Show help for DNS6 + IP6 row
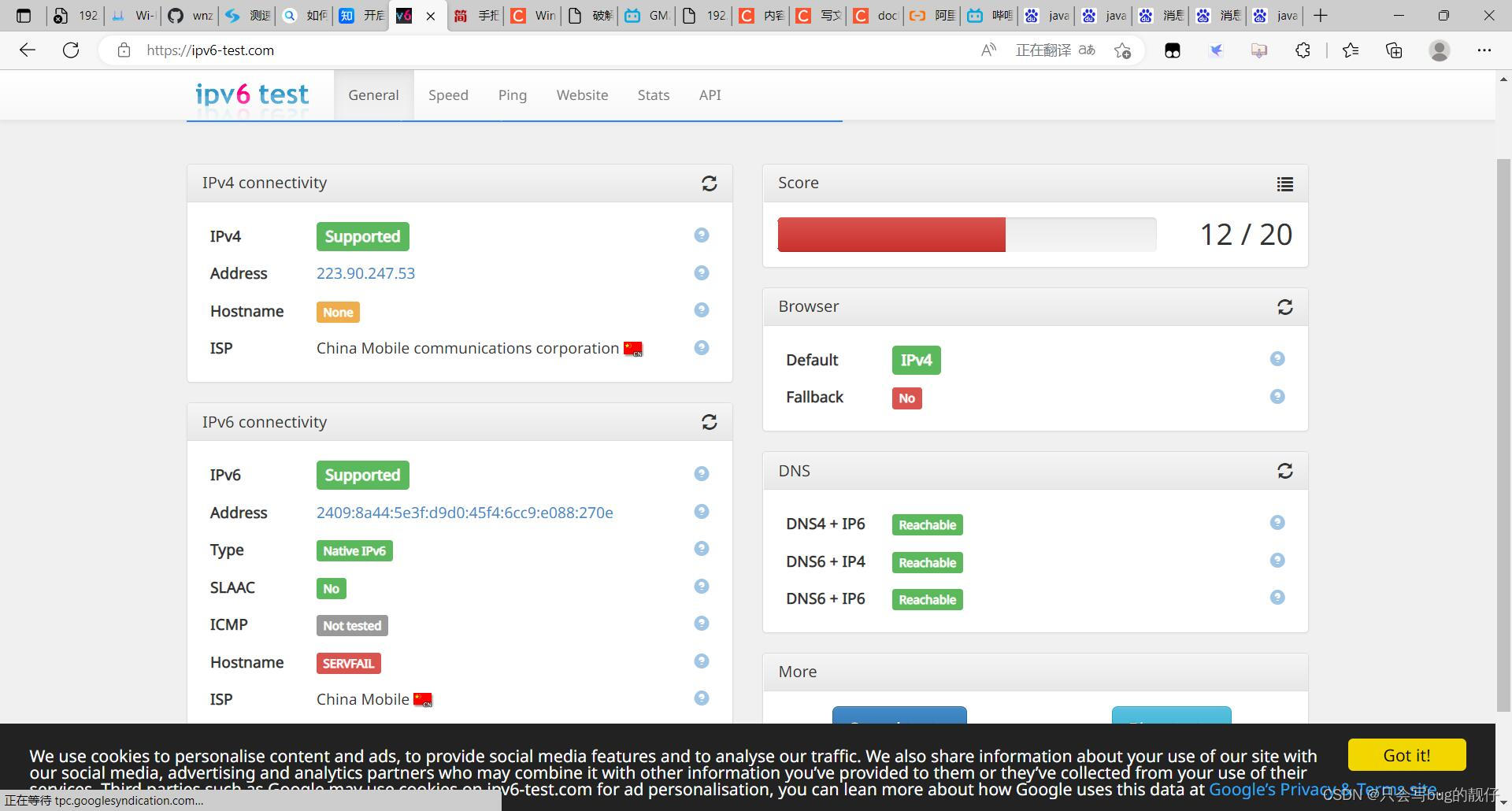This screenshot has width=1512, height=811. pyautogui.click(x=1277, y=598)
